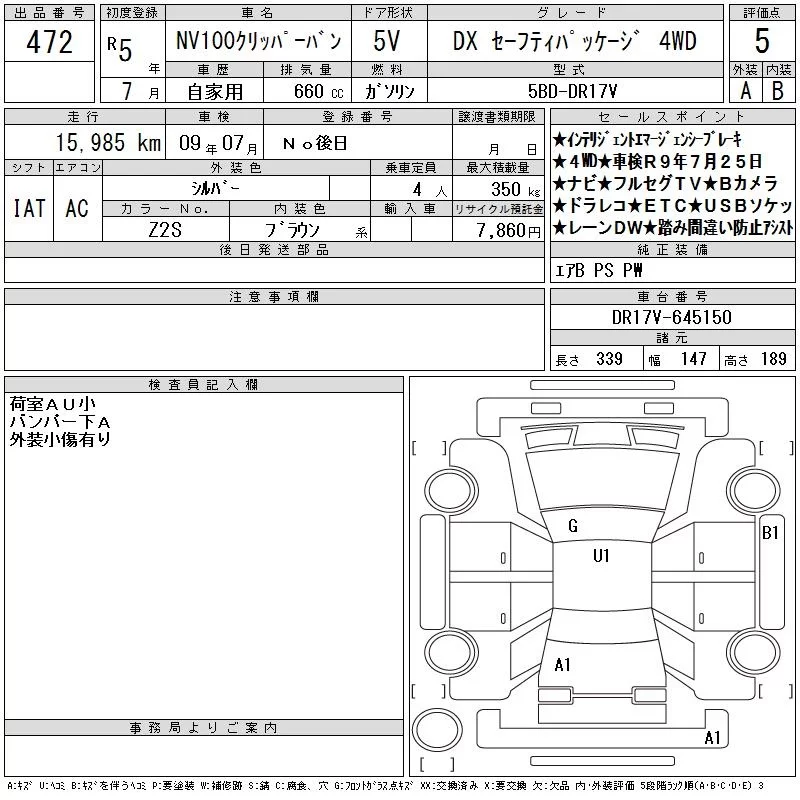Viewport: 800px width, 800px height.
Task: Click the width value 147
Action: (693, 359)
